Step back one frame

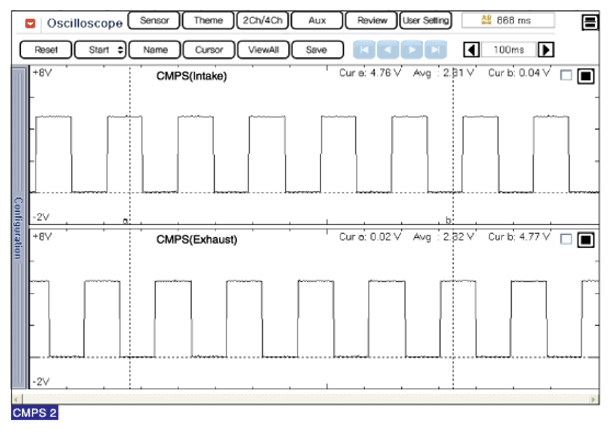(x=388, y=48)
